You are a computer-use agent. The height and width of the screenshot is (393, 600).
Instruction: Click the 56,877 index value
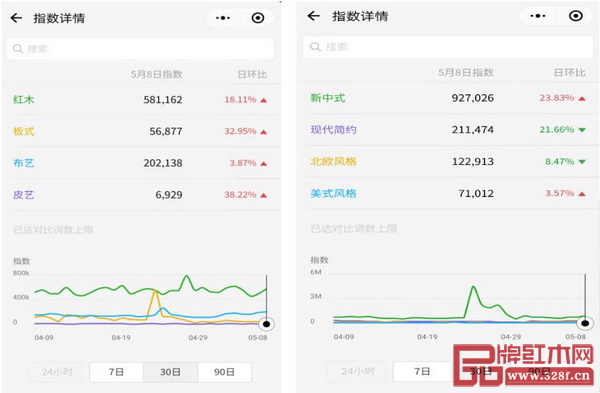[x=166, y=132]
